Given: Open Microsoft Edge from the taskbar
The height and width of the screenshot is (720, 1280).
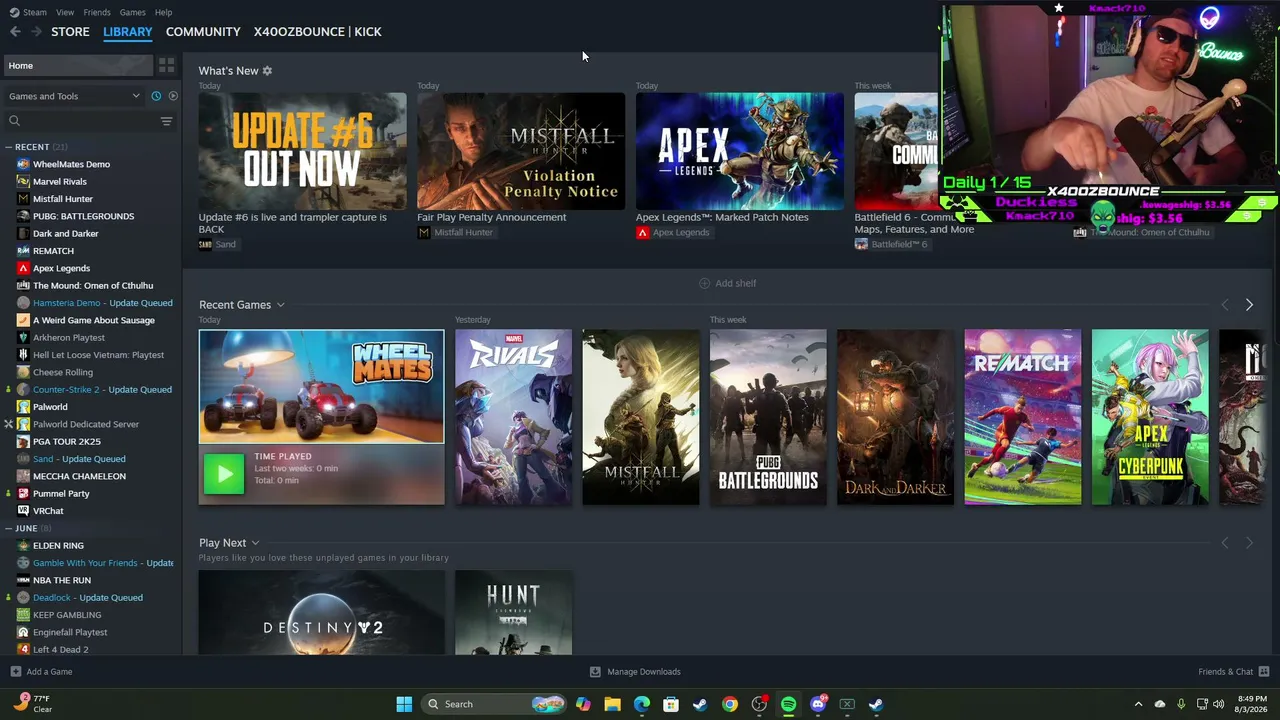Looking at the screenshot, I should (642, 704).
